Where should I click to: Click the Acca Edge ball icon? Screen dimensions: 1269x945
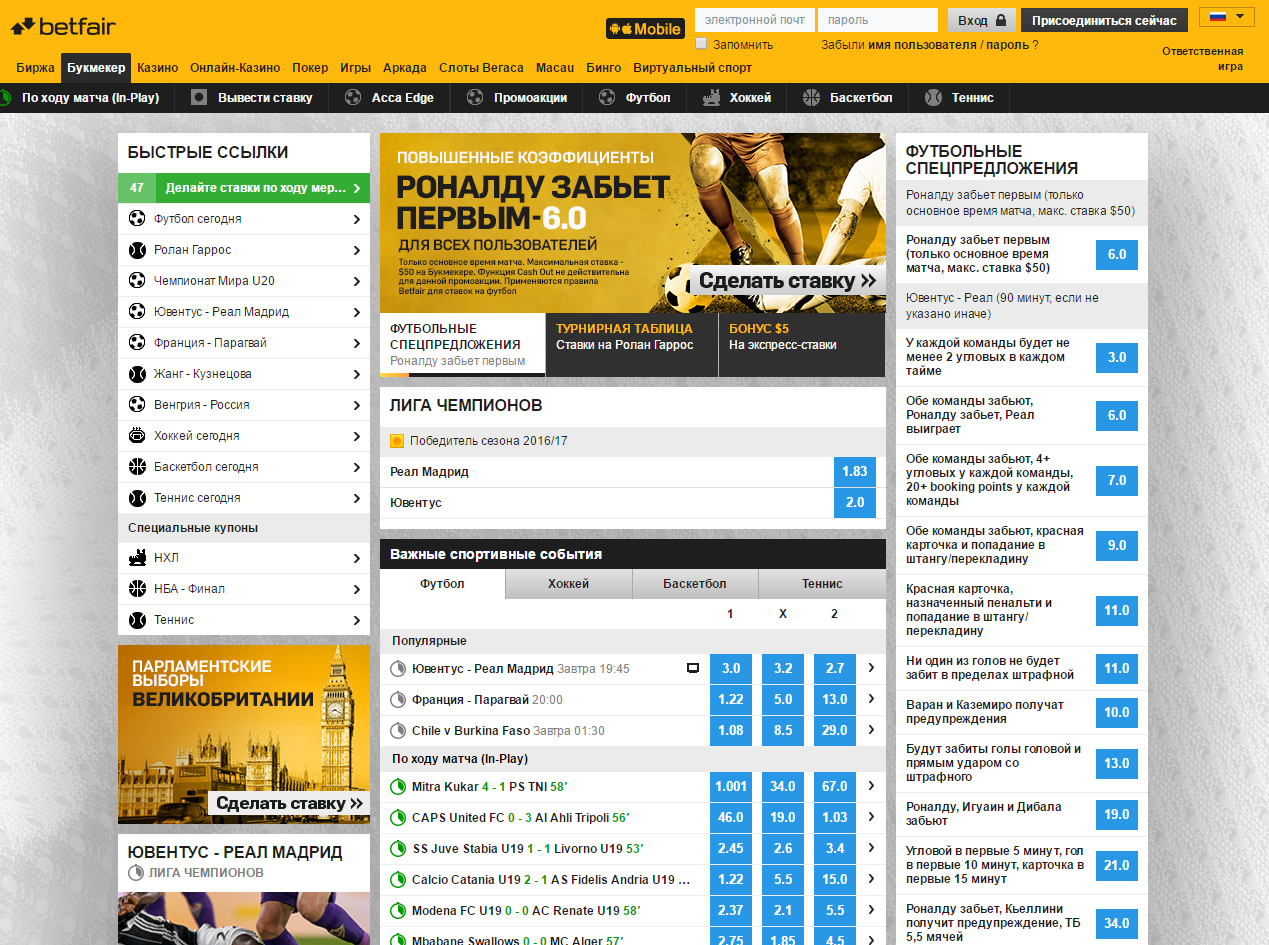pyautogui.click(x=353, y=97)
